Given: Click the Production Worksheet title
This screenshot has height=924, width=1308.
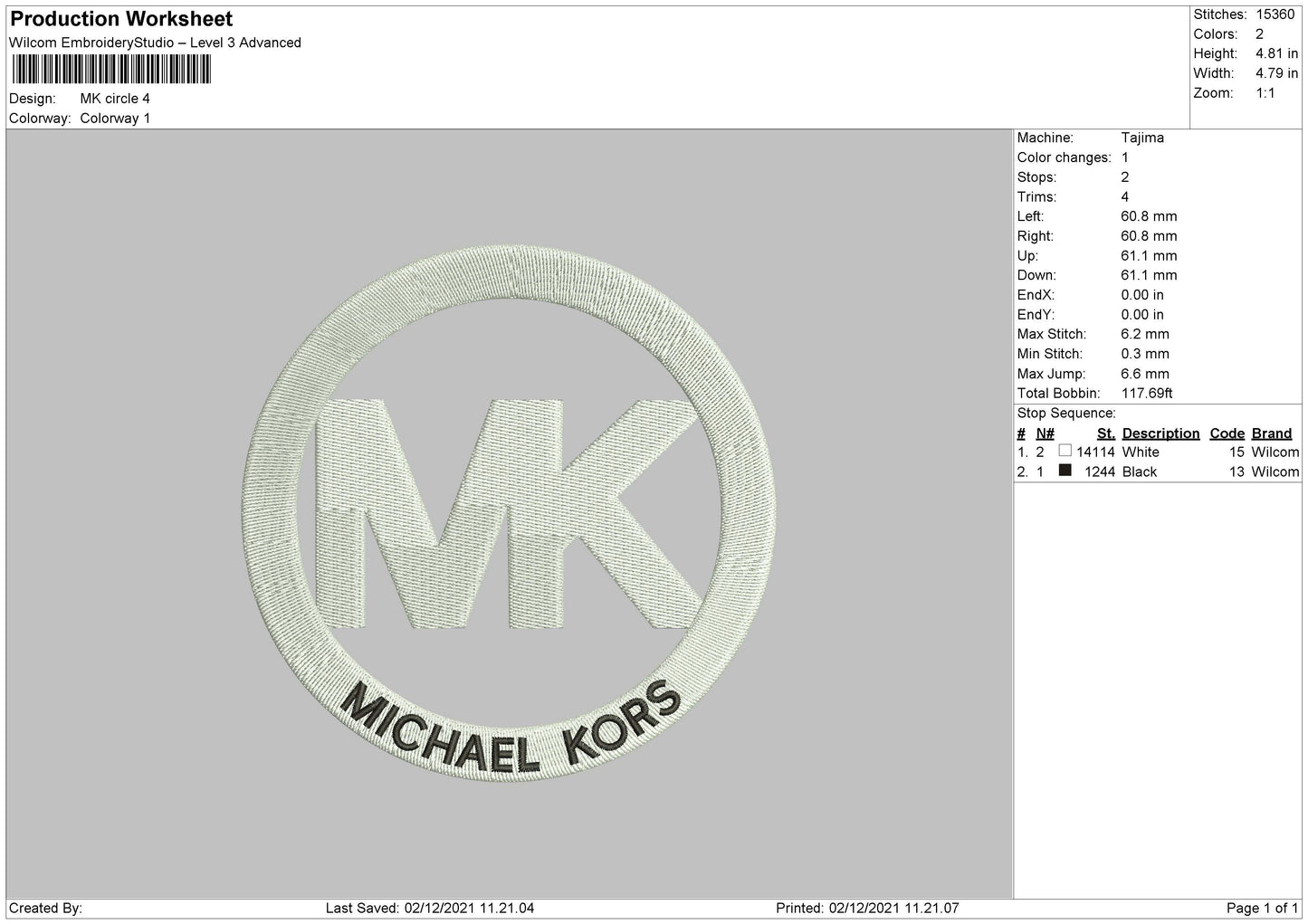Looking at the screenshot, I should click(x=121, y=19).
